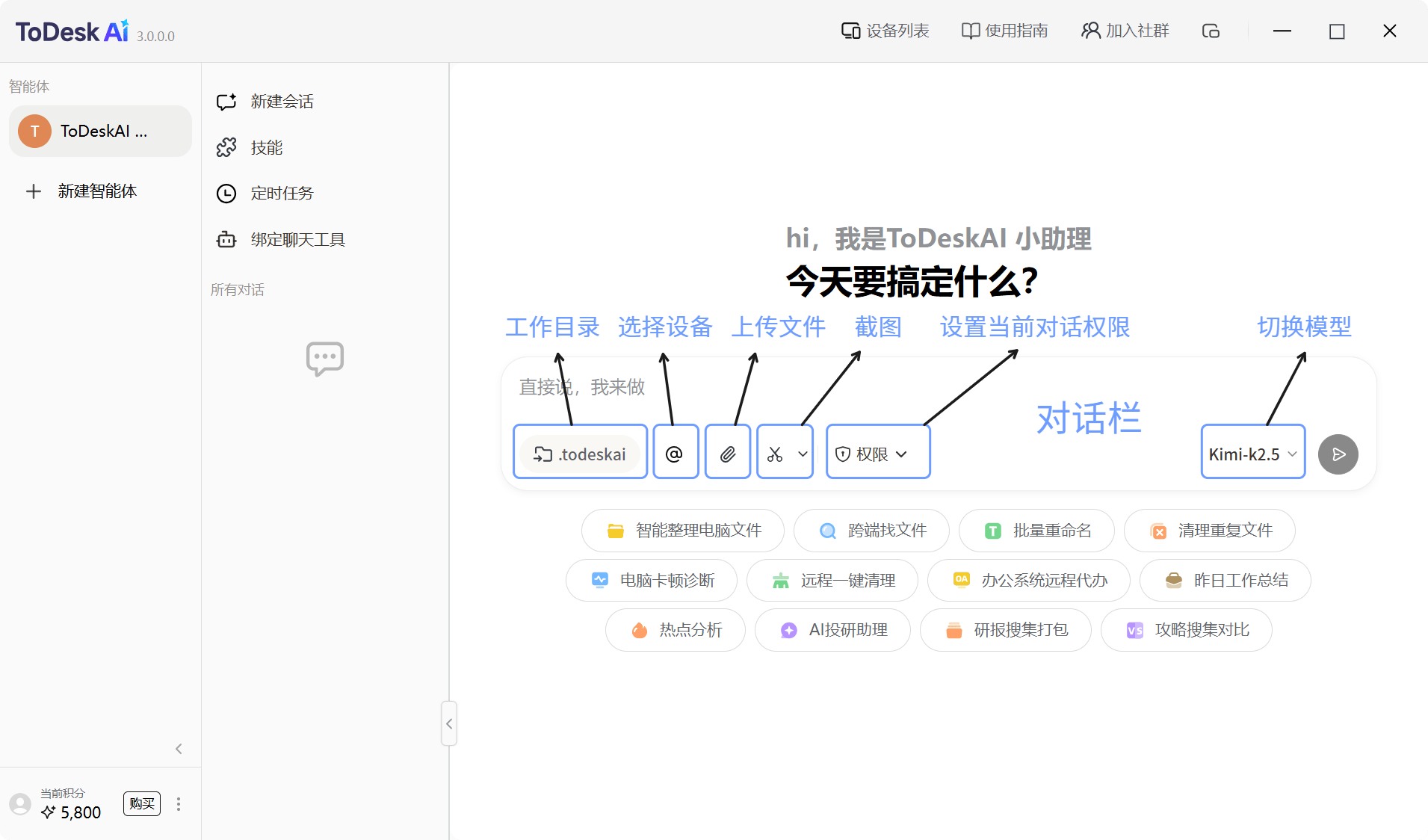The height and width of the screenshot is (840, 1428).
Task: Click the chat input field placeholder
Action: (x=582, y=387)
